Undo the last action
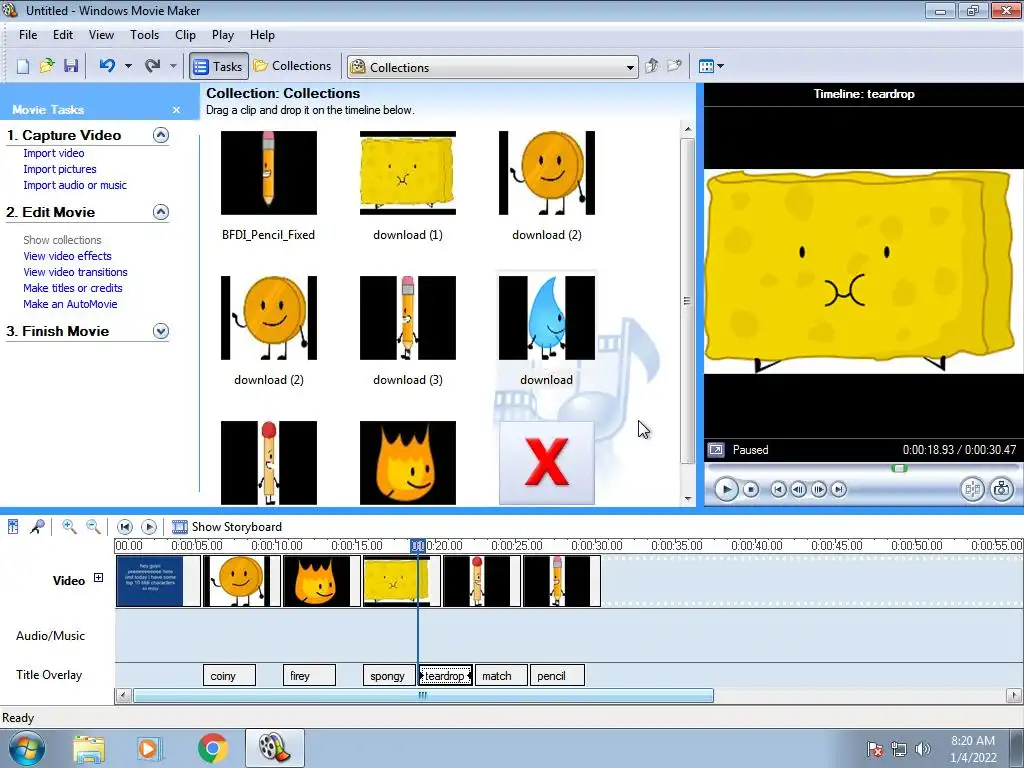Image resolution: width=1024 pixels, height=768 pixels. pyautogui.click(x=108, y=66)
